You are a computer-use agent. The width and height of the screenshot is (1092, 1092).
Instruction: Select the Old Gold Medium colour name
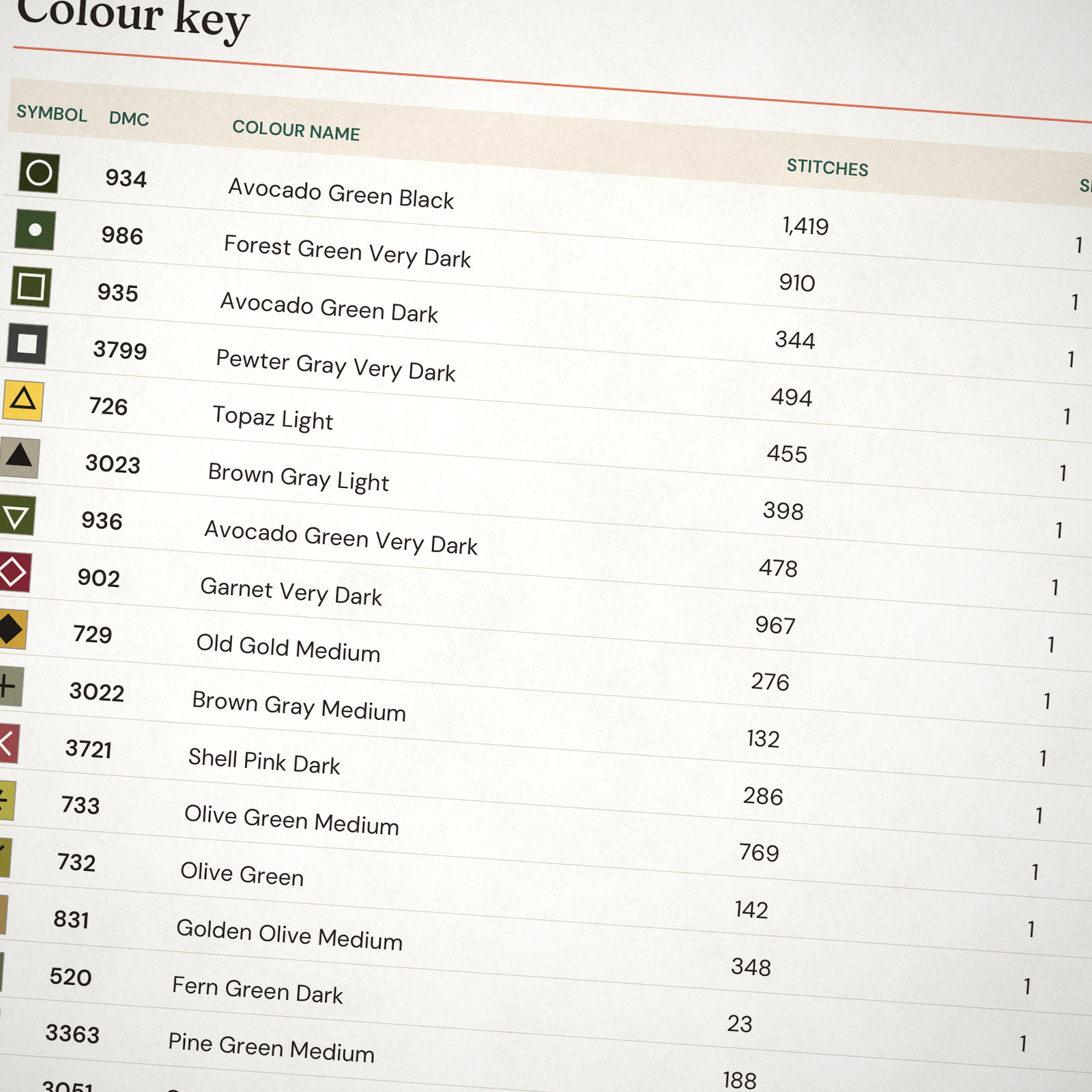point(288,648)
